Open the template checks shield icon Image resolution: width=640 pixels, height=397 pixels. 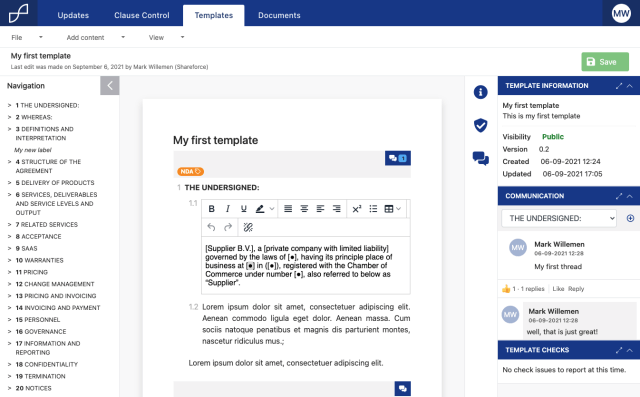pyautogui.click(x=480, y=125)
